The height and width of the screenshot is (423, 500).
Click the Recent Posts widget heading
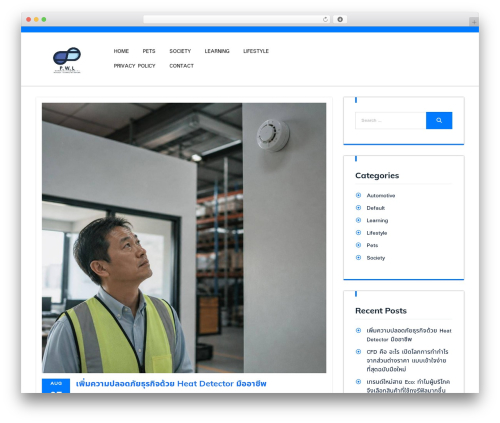(x=381, y=311)
